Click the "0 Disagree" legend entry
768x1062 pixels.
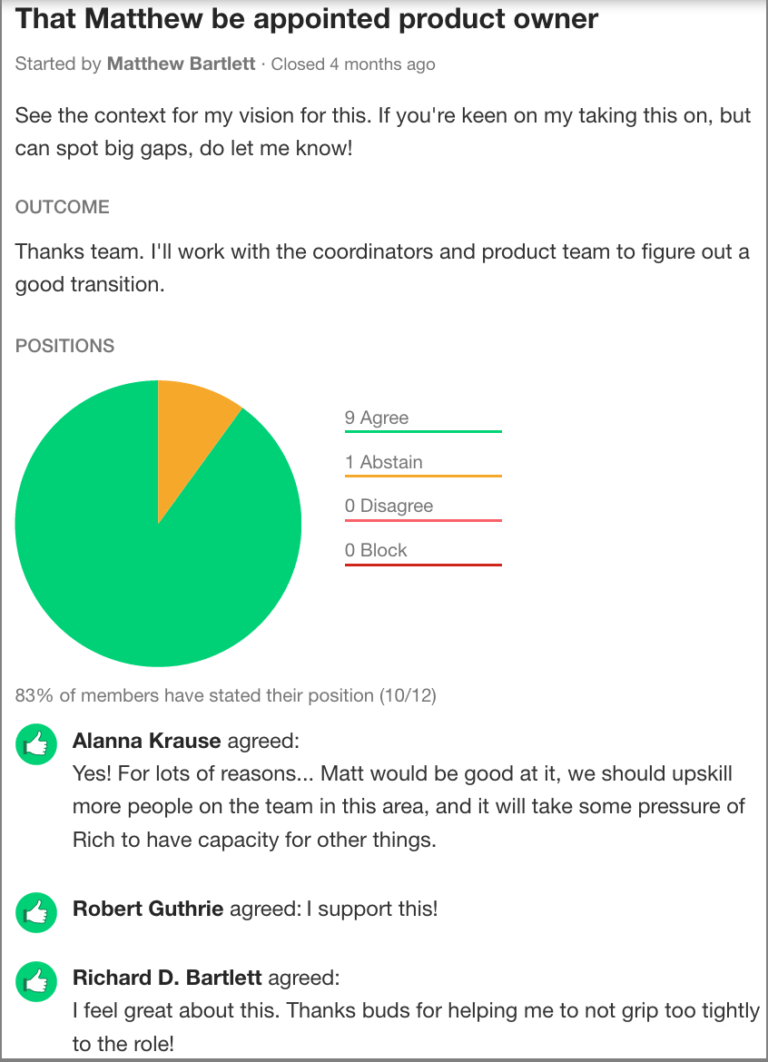pos(390,506)
